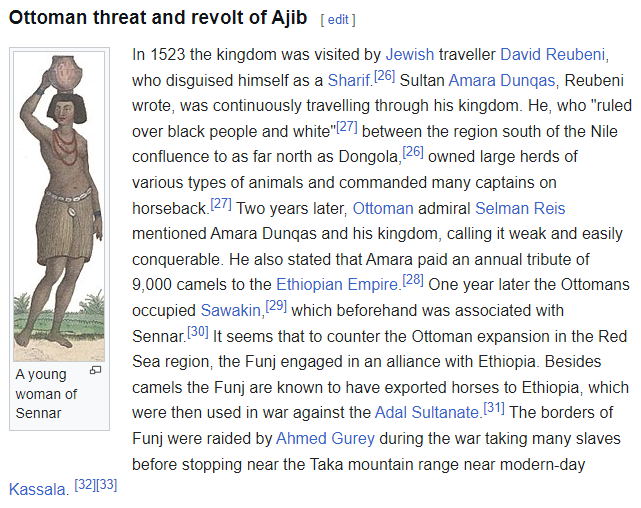Open the Selman Reis link
Viewport: 641px width, 508px height.
520,208
